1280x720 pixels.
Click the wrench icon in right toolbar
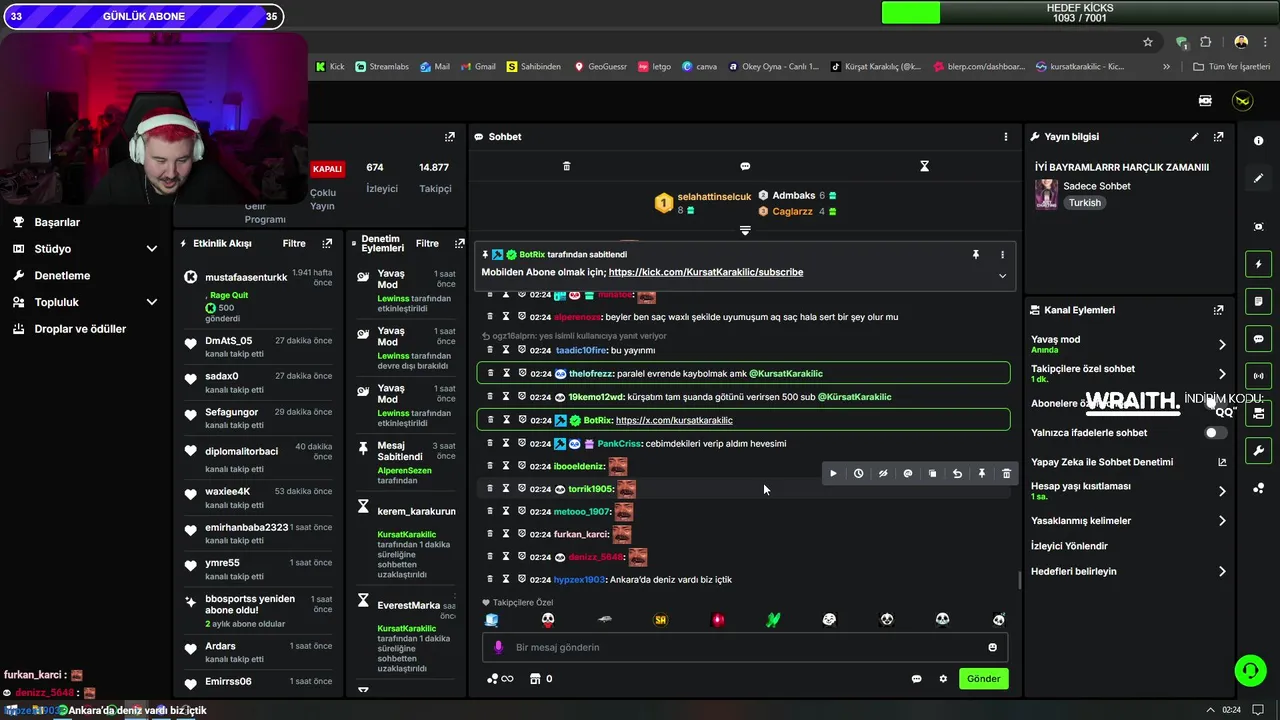[x=1258, y=451]
